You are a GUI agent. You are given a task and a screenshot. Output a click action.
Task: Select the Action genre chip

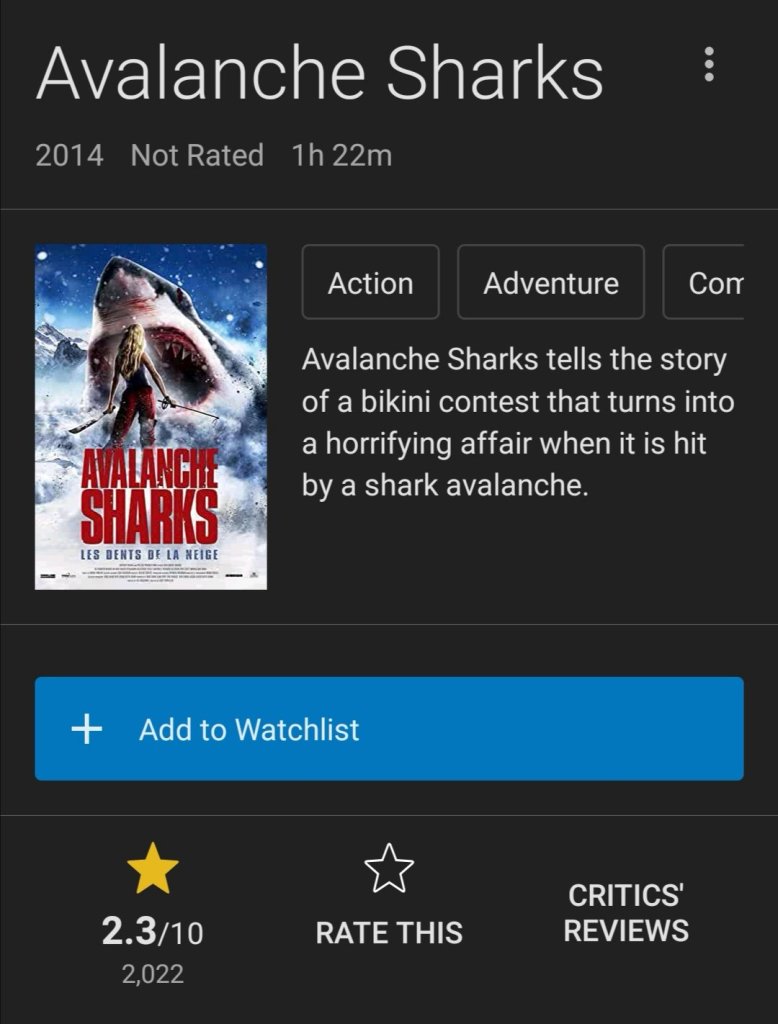[370, 282]
